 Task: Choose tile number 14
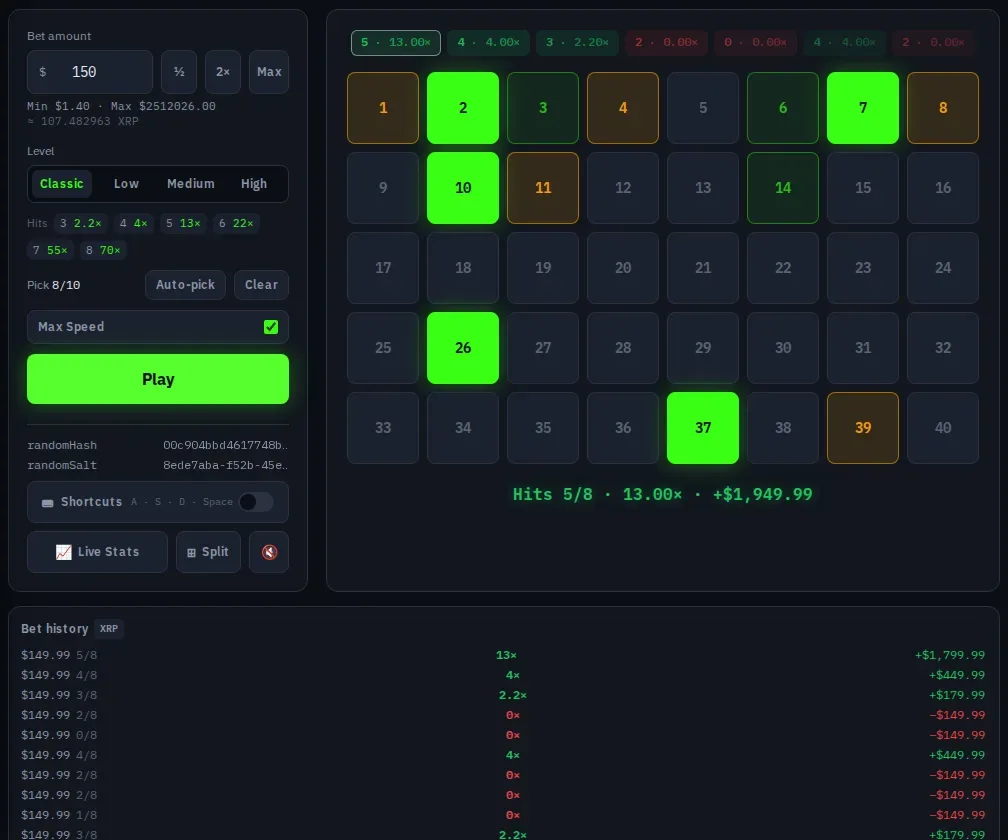783,188
